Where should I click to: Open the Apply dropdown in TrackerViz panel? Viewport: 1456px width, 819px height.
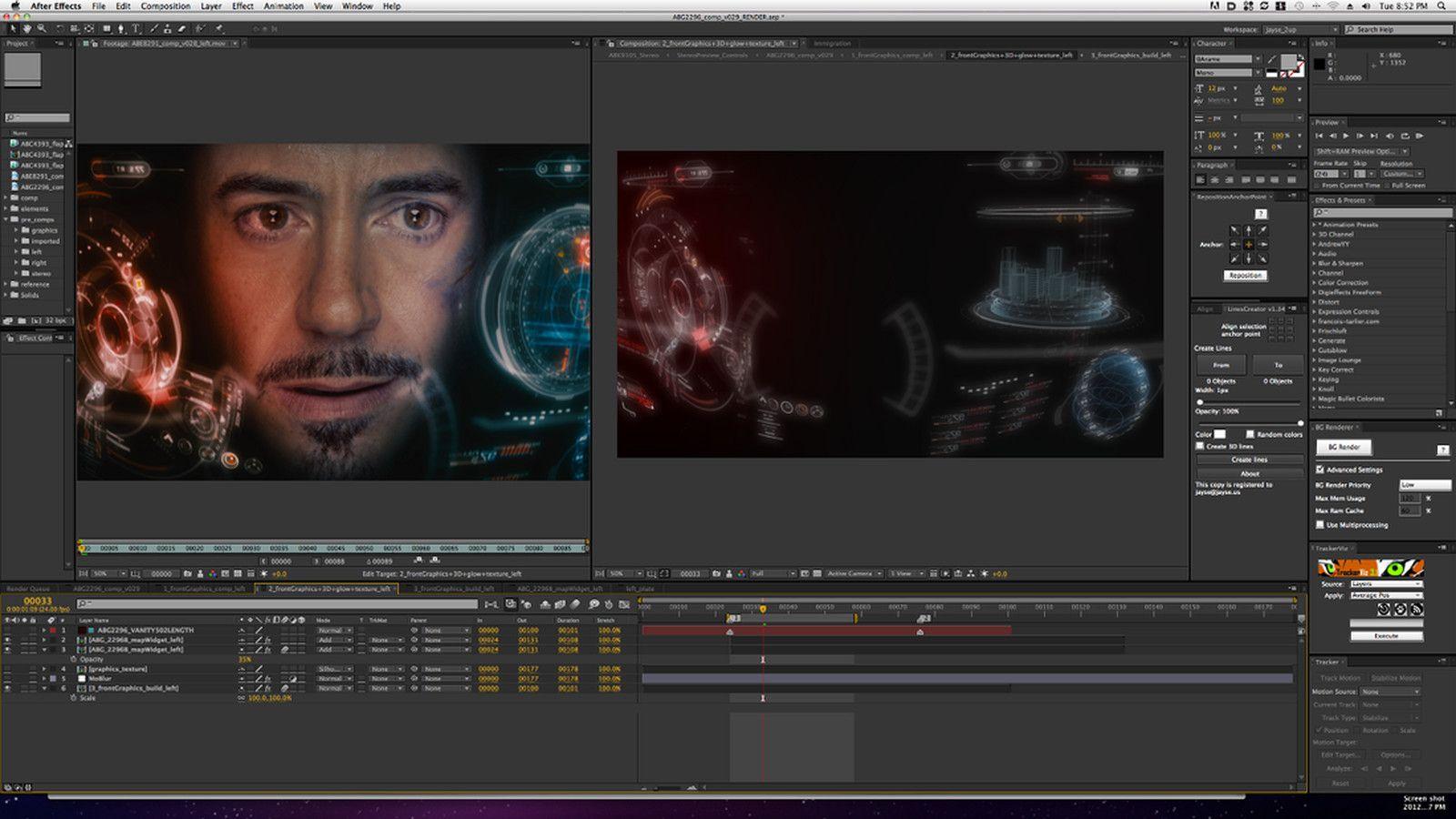tap(1387, 595)
